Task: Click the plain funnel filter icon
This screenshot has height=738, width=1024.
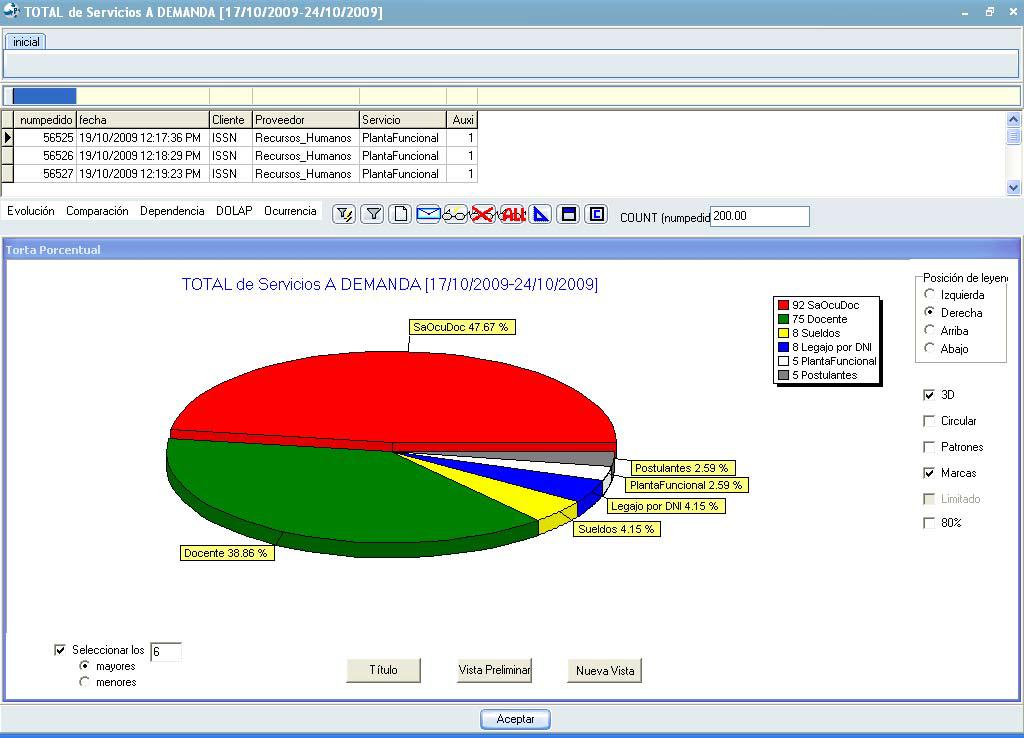Action: [372, 214]
